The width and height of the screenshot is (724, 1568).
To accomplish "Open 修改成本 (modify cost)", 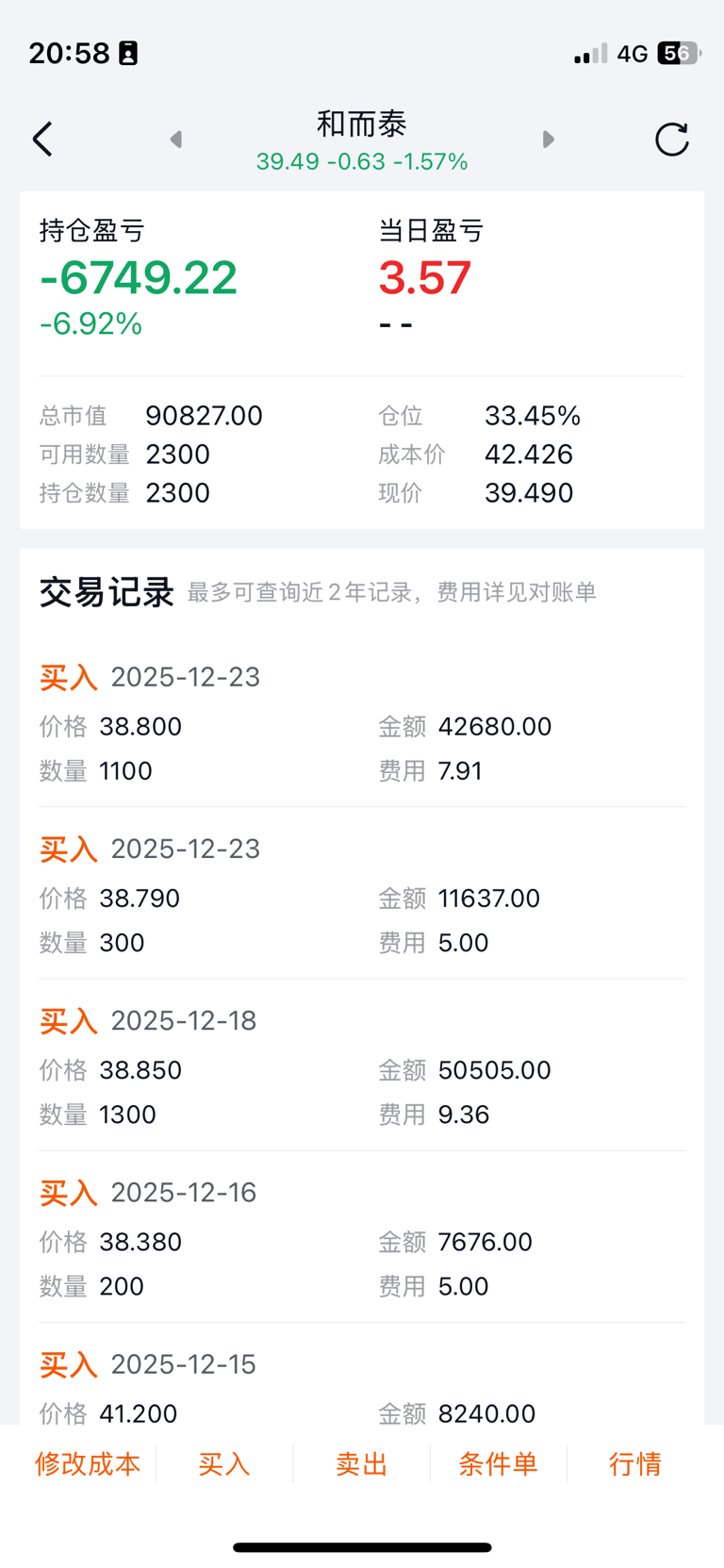I will point(88,1463).
